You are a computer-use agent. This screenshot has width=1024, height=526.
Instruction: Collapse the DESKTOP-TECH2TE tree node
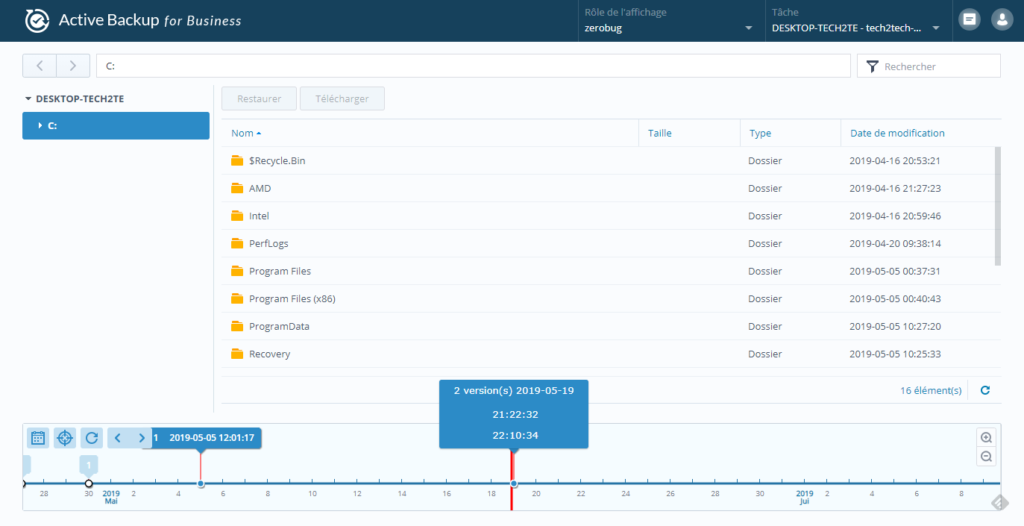28,99
